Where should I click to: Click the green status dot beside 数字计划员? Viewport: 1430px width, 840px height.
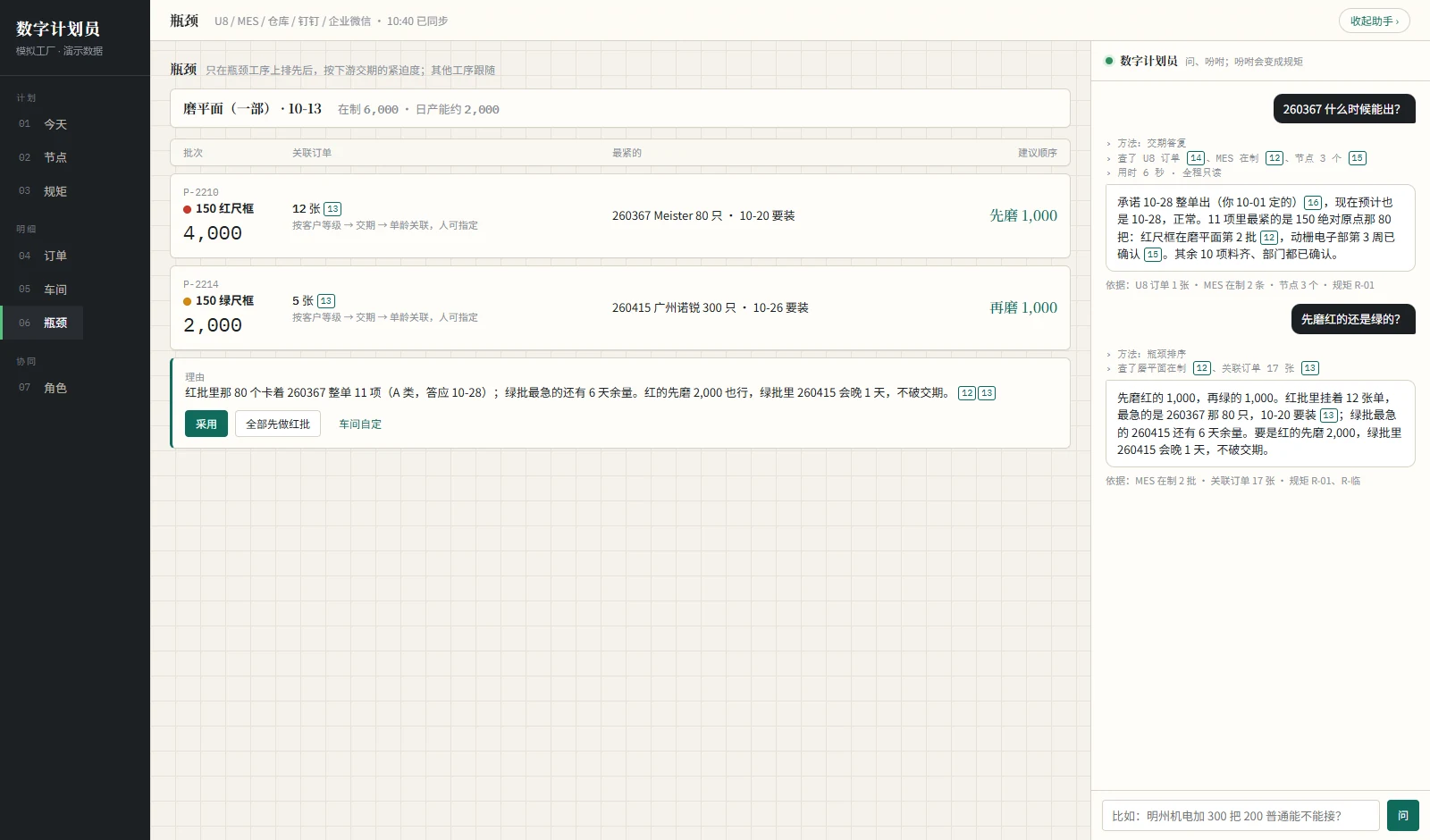(x=1109, y=61)
